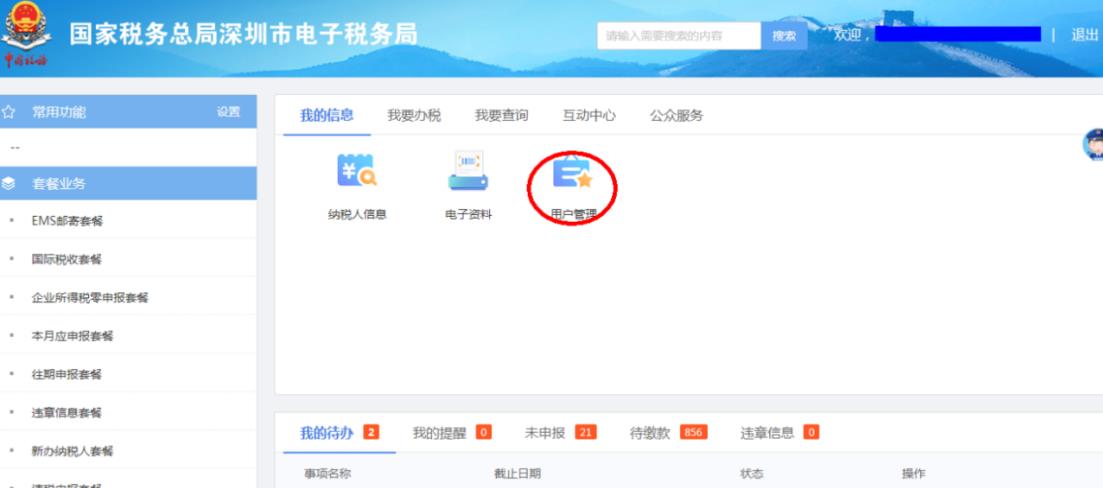Open 设置 in the 常用功能 header
The width and height of the screenshot is (1103, 488).
[x=228, y=112]
